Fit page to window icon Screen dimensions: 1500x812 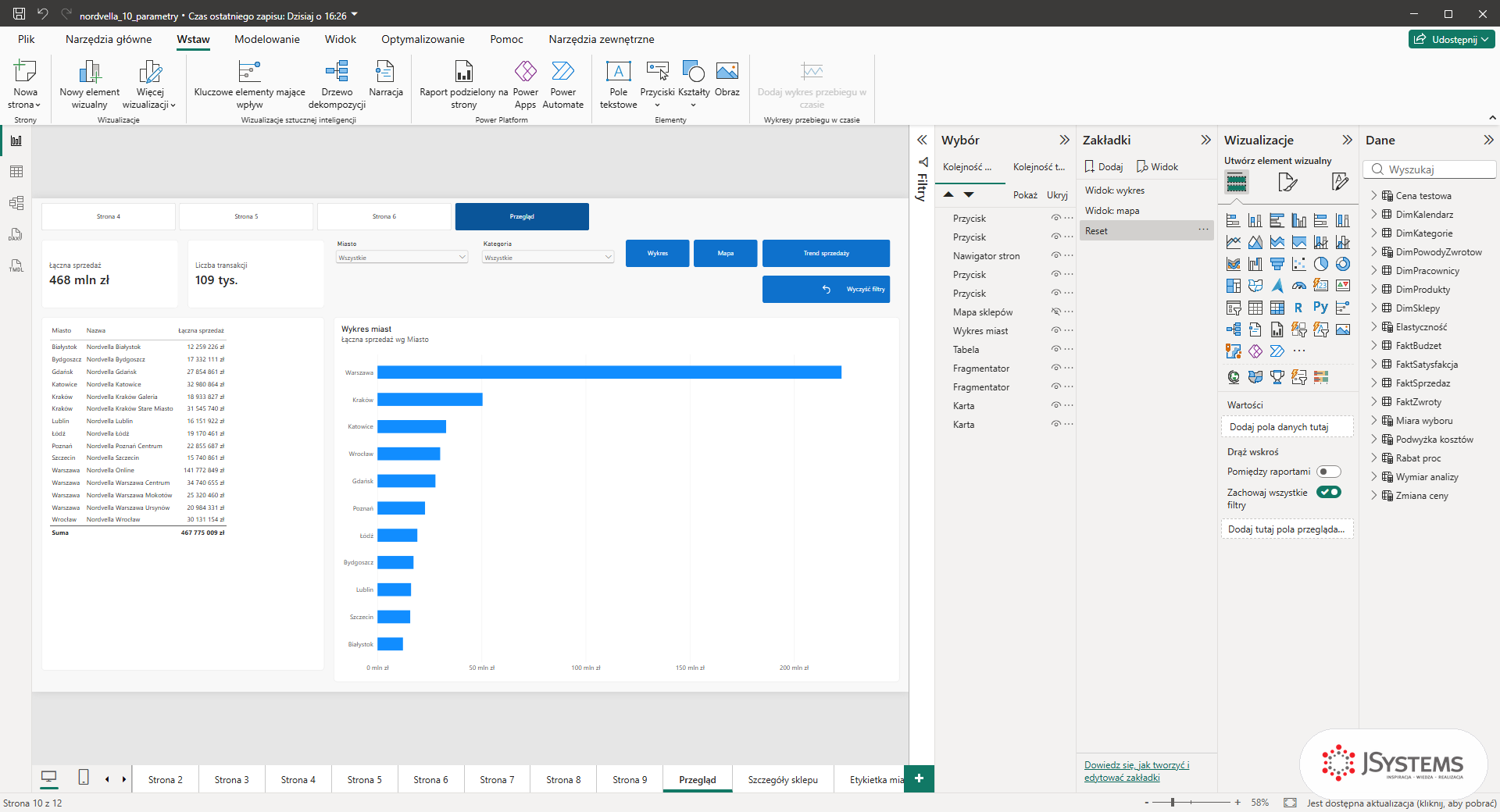(x=1290, y=803)
